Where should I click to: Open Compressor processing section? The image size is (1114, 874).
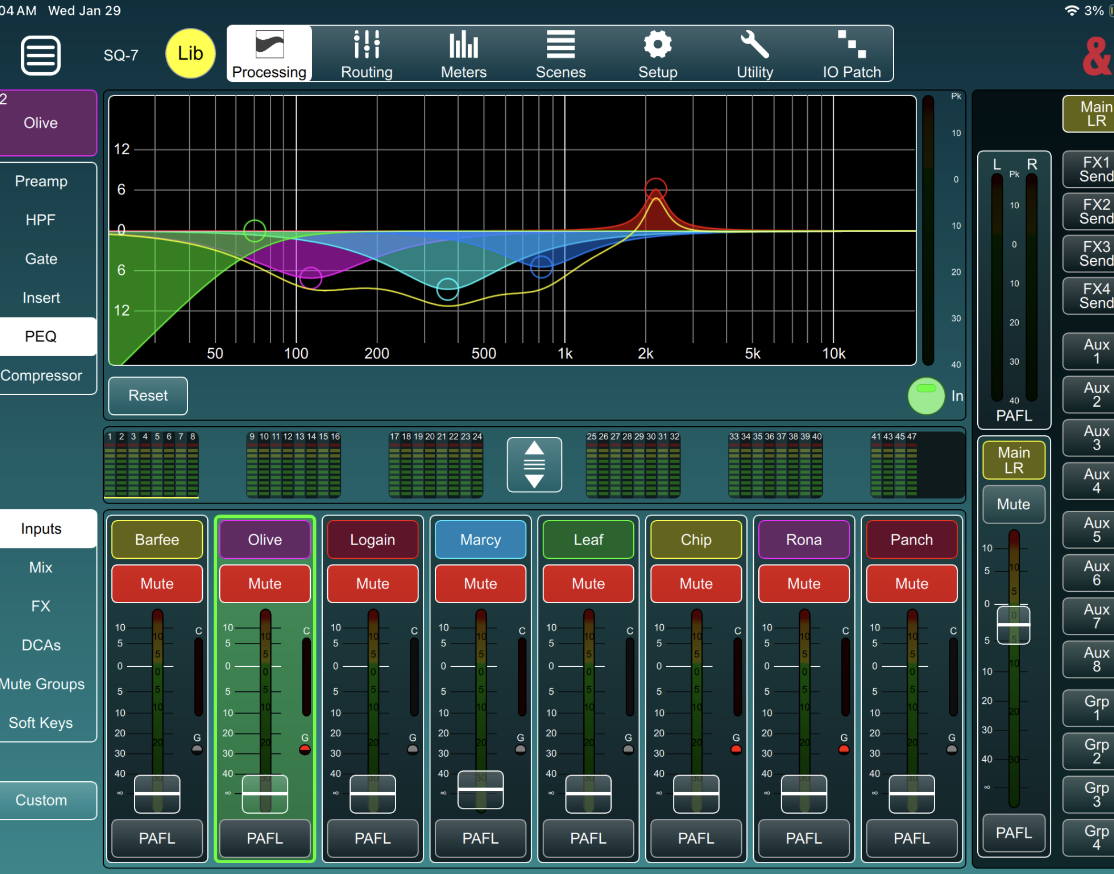tap(41, 375)
